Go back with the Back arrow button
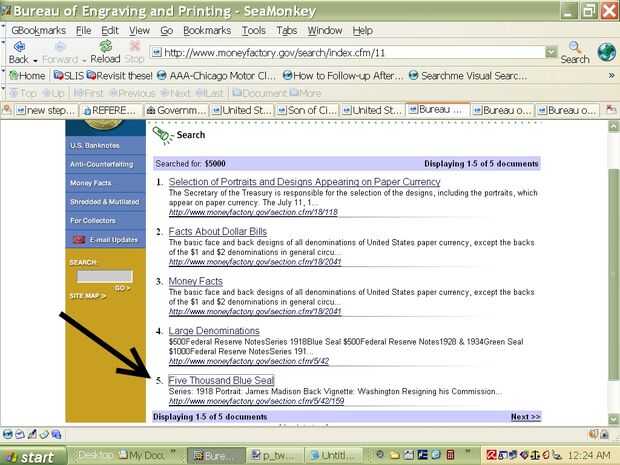Image resolution: width=620 pixels, height=465 pixels. coord(18,52)
